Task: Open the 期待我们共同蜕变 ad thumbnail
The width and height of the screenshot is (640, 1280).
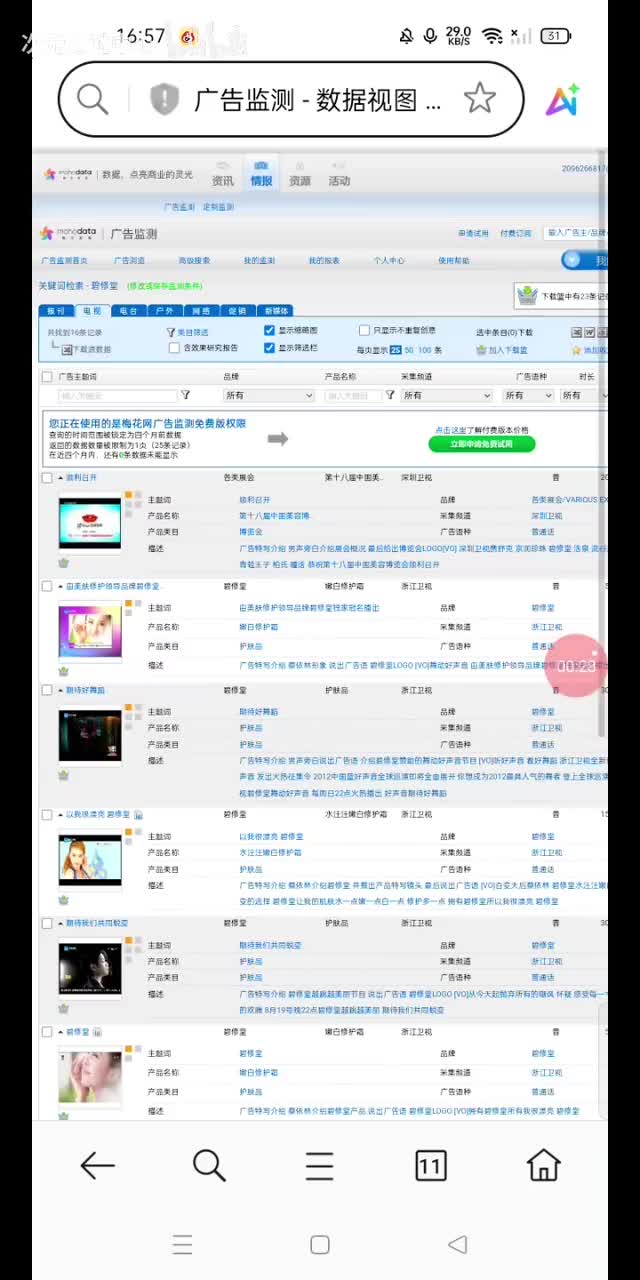Action: tap(90, 969)
